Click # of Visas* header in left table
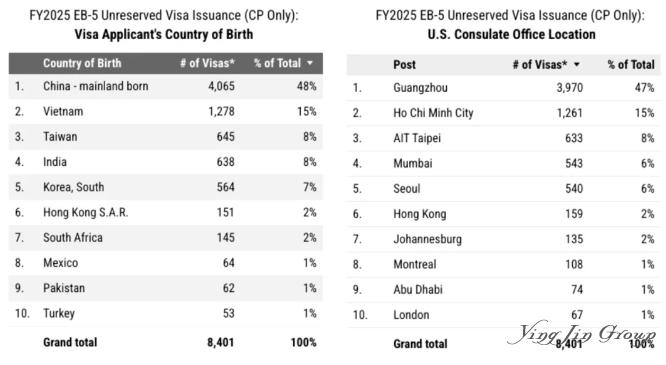 click(x=207, y=63)
